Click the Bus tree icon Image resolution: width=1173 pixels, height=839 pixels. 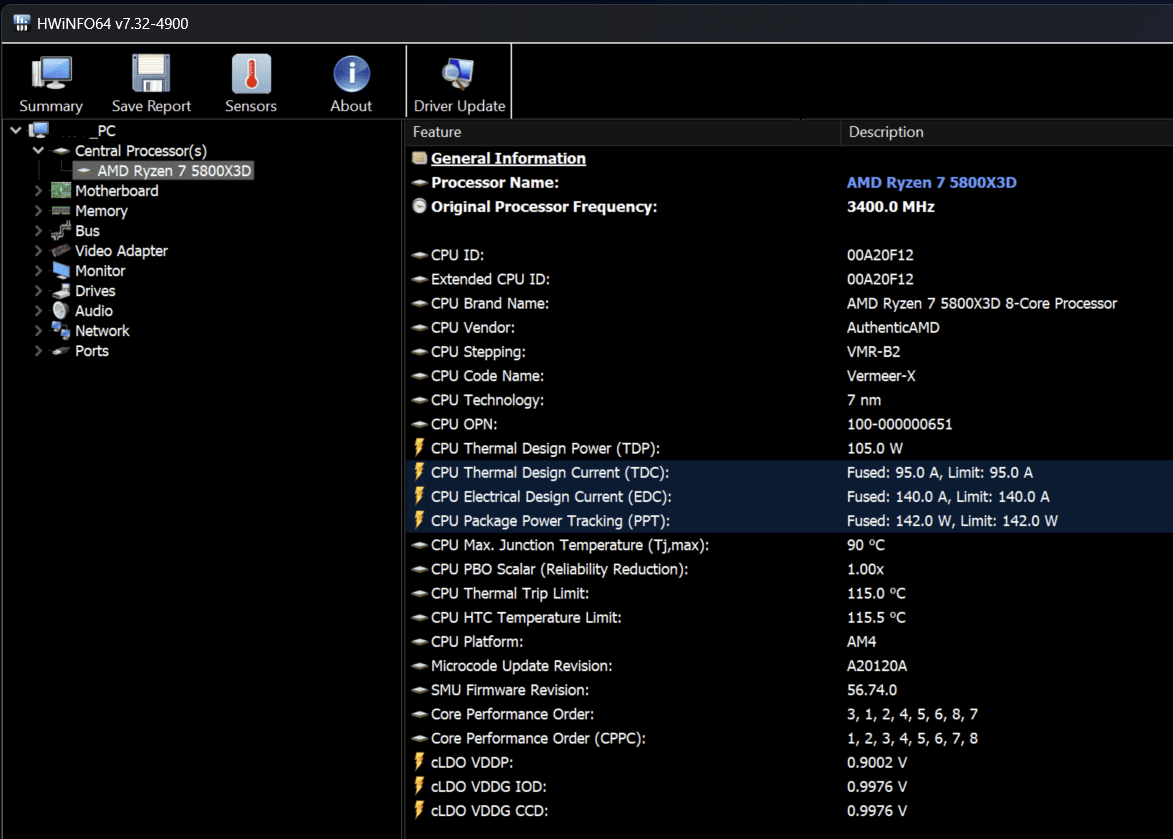pyautogui.click(x=61, y=230)
